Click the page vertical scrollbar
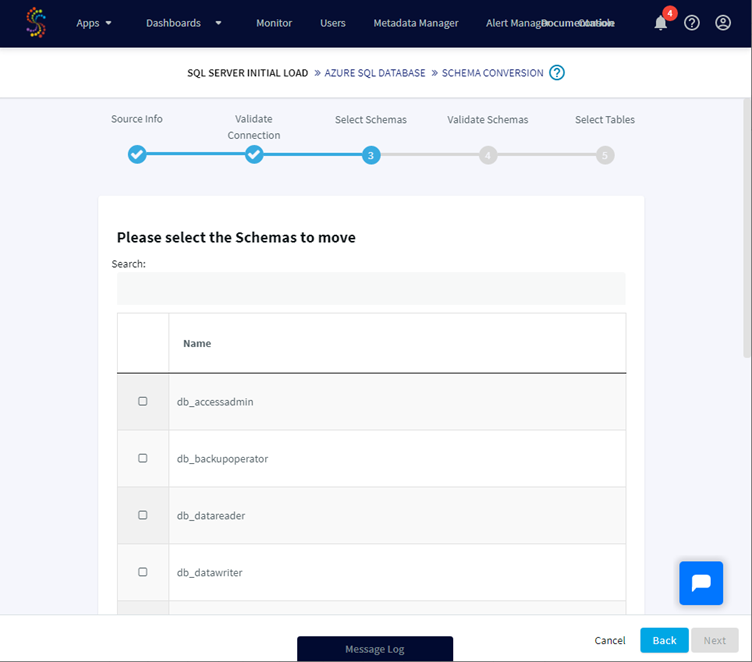752x662 pixels. click(x=747, y=228)
